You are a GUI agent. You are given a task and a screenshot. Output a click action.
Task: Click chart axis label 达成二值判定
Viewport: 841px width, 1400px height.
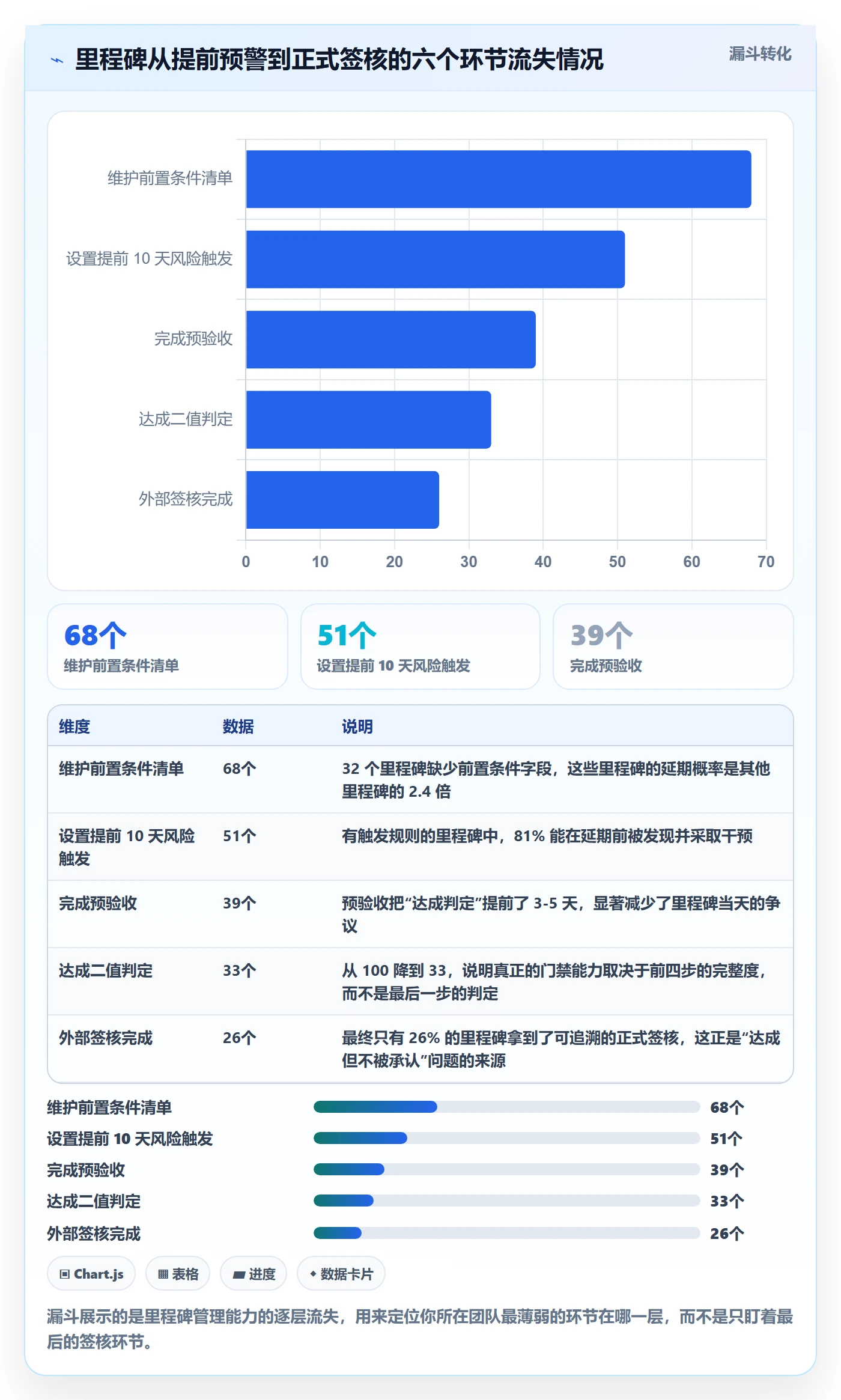186,419
